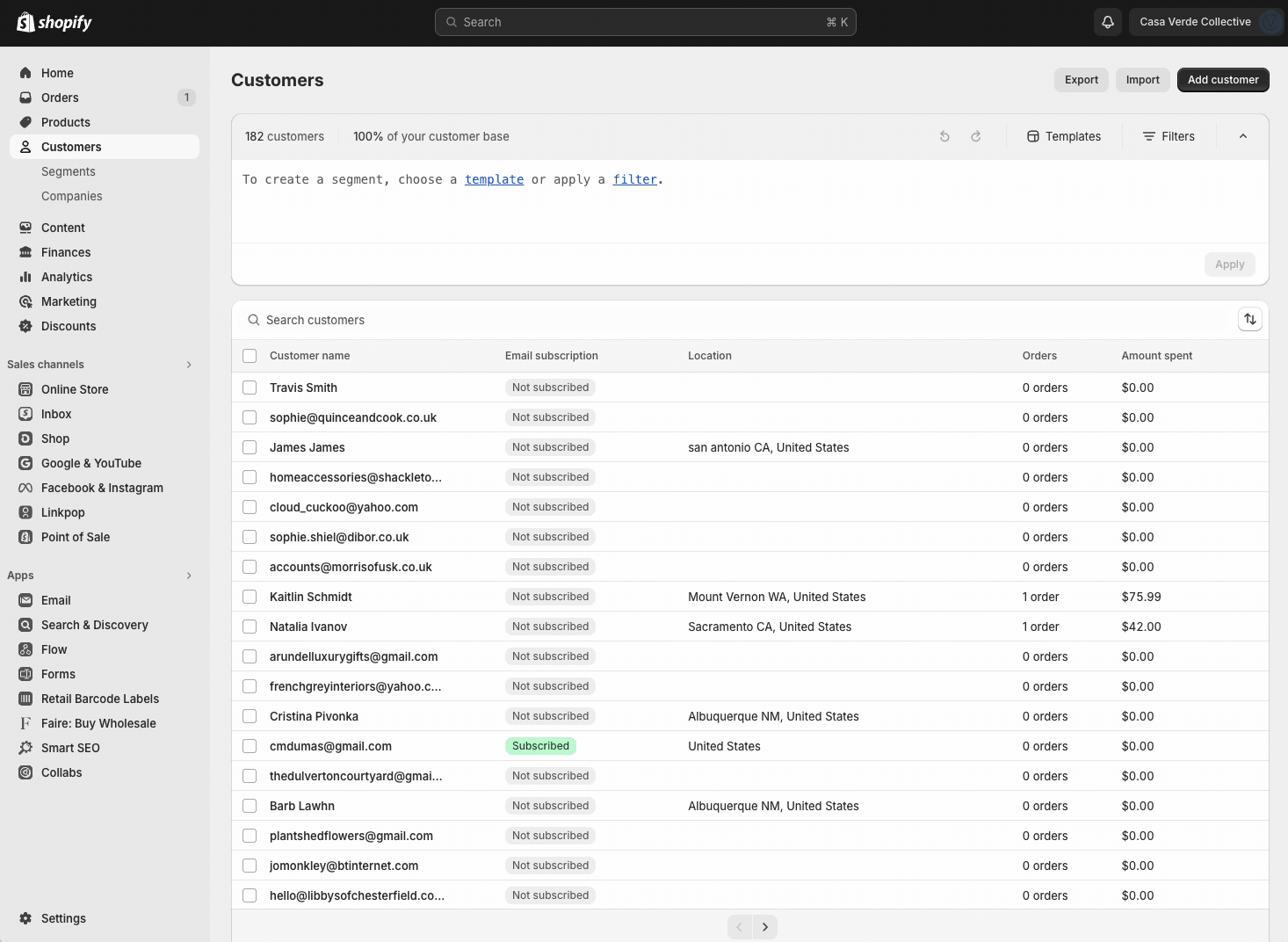Open the Discounts section

[x=68, y=326]
